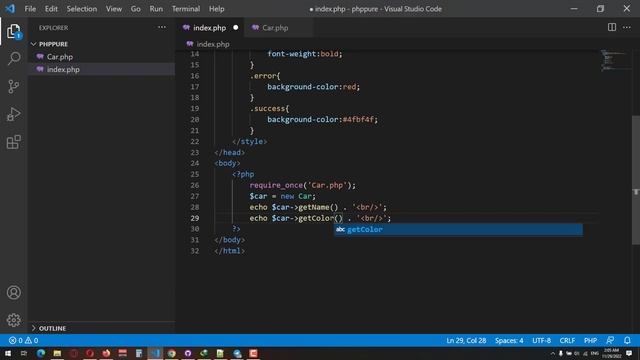640x360 pixels.
Task: Click the feedback icon in status bar
Action: tap(610, 340)
